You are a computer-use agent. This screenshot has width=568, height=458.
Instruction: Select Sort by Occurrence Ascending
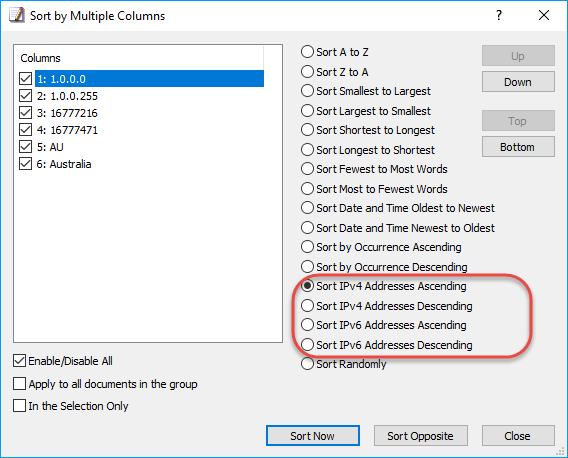pos(307,247)
